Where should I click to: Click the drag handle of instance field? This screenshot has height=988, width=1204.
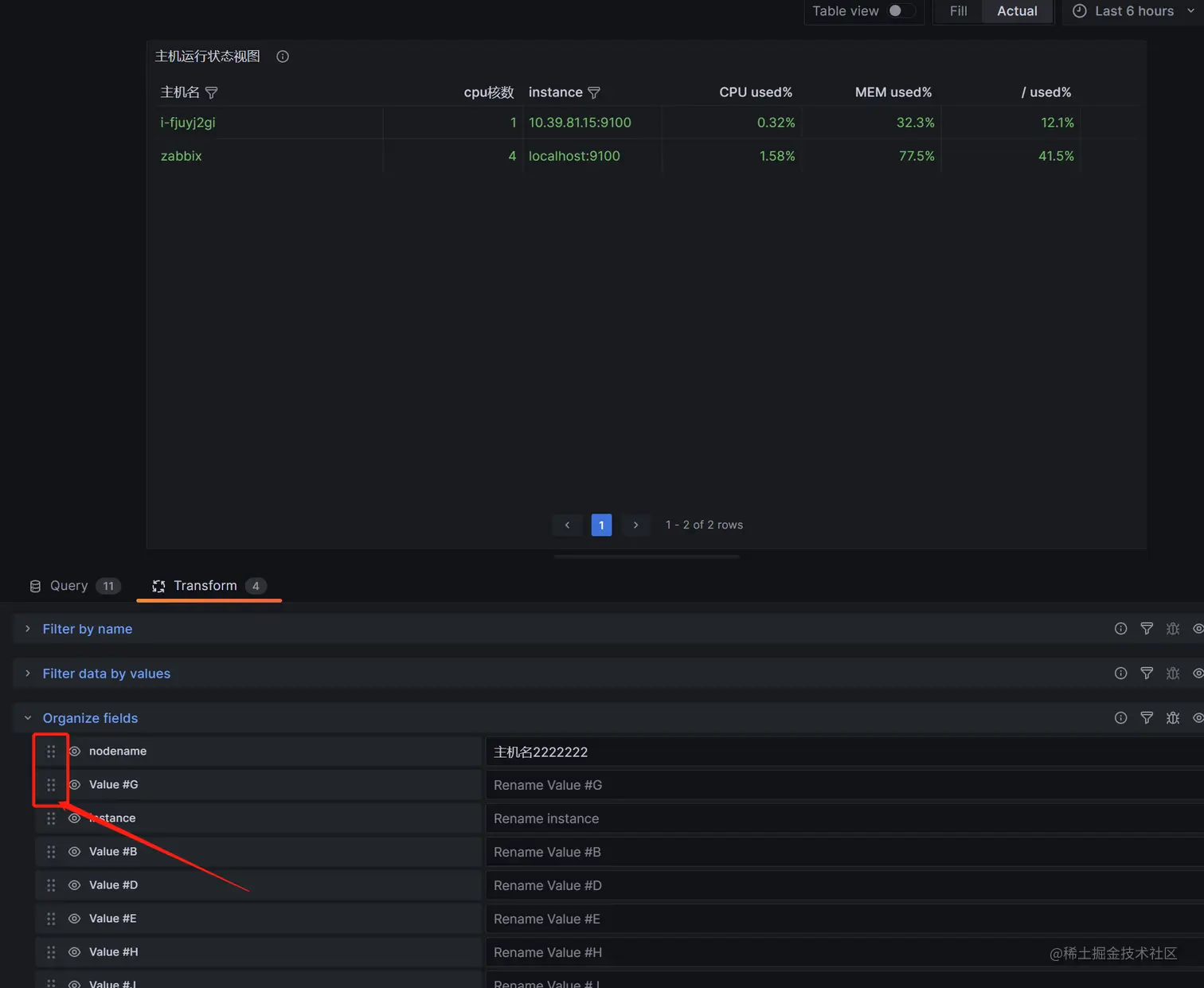pyautogui.click(x=51, y=818)
